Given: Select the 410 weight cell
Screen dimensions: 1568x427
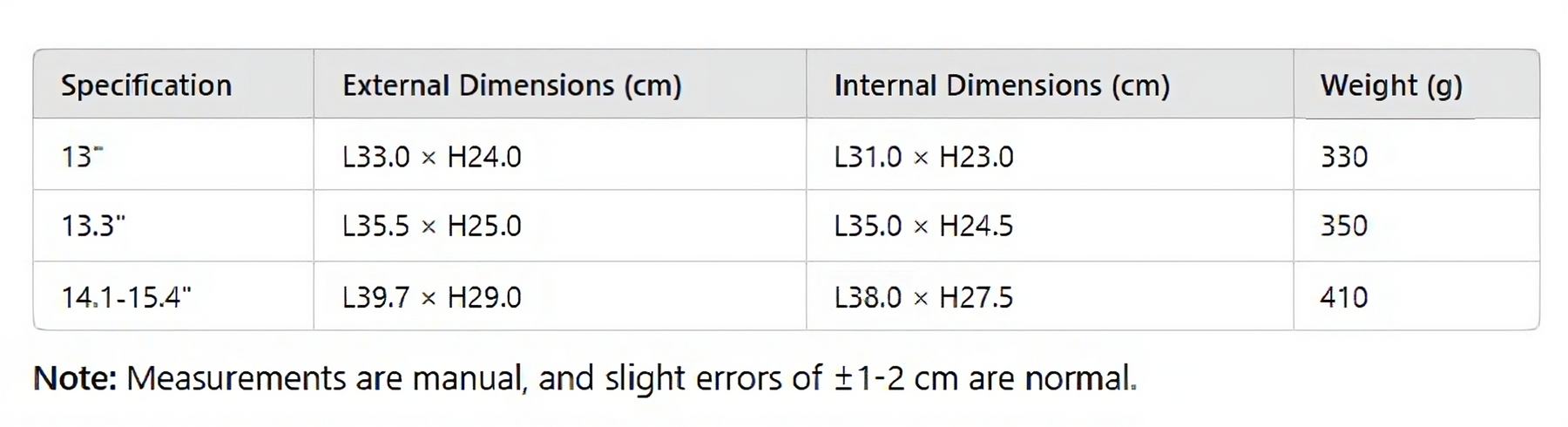Looking at the screenshot, I should [x=1344, y=298].
